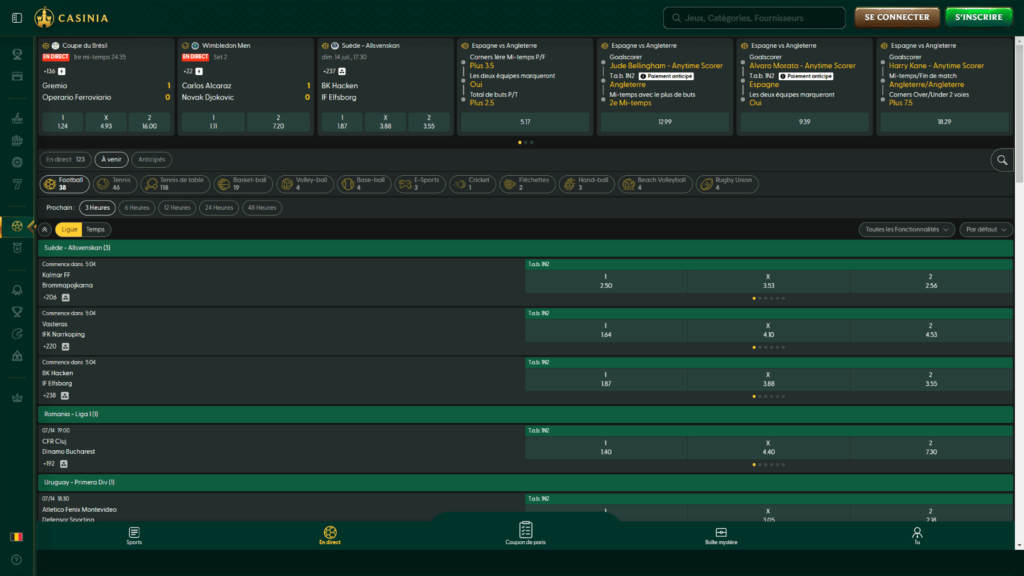Viewport: 1024px width, 576px height.
Task: Switch to Ligue grouping
Action: point(69,229)
